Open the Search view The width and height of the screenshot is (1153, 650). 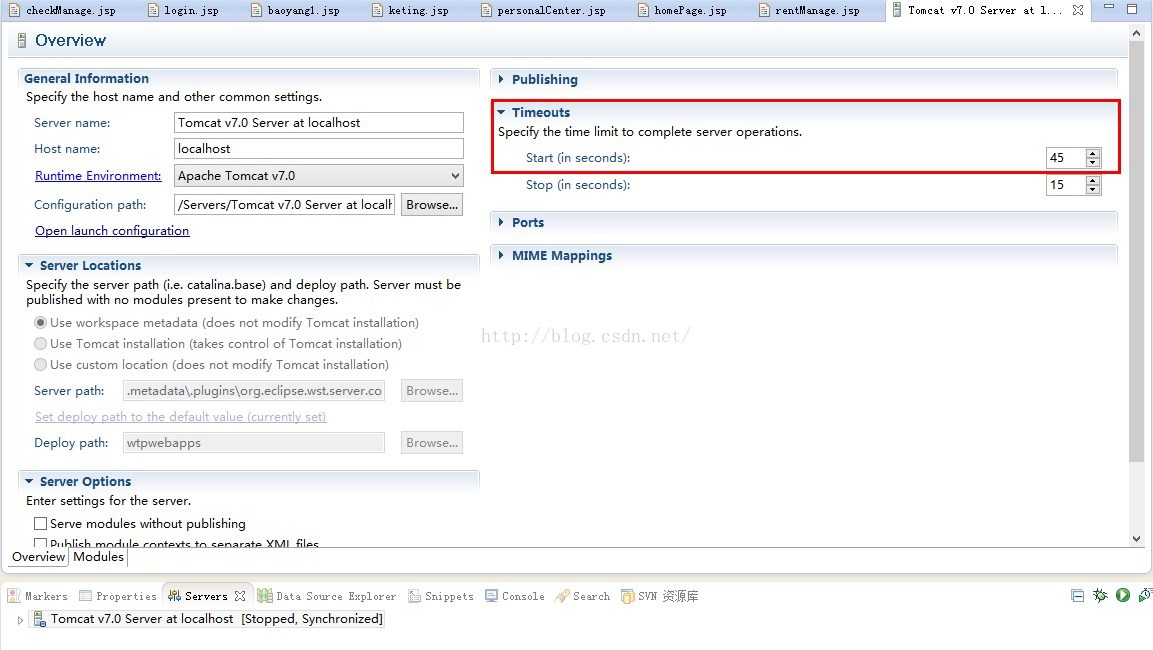click(582, 596)
